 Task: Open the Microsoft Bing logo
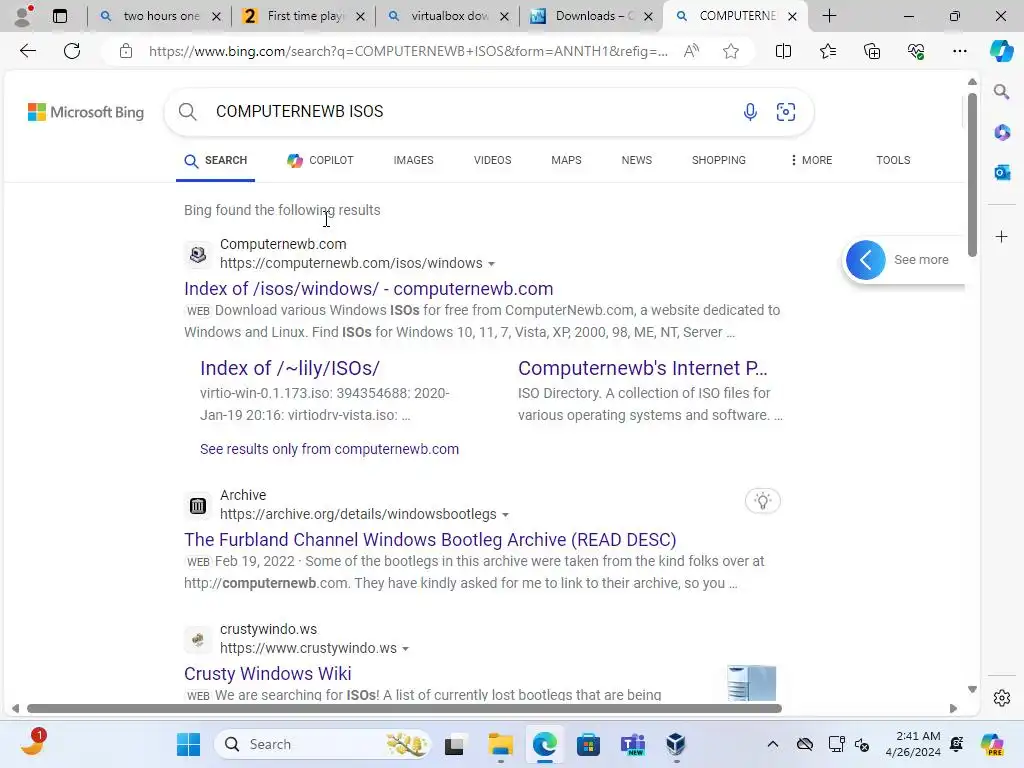pyautogui.click(x=86, y=112)
